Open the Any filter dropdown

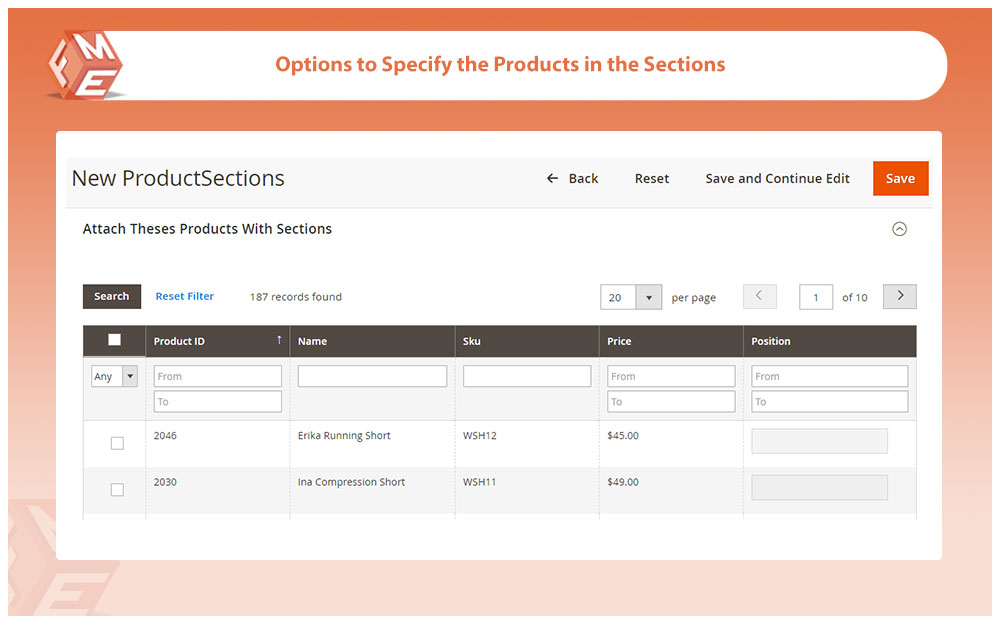[x=115, y=377]
